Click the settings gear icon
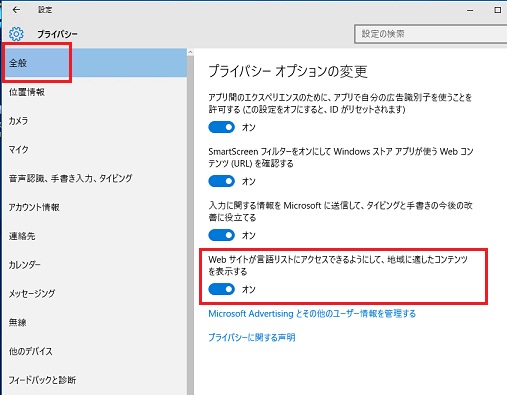 pos(16,34)
